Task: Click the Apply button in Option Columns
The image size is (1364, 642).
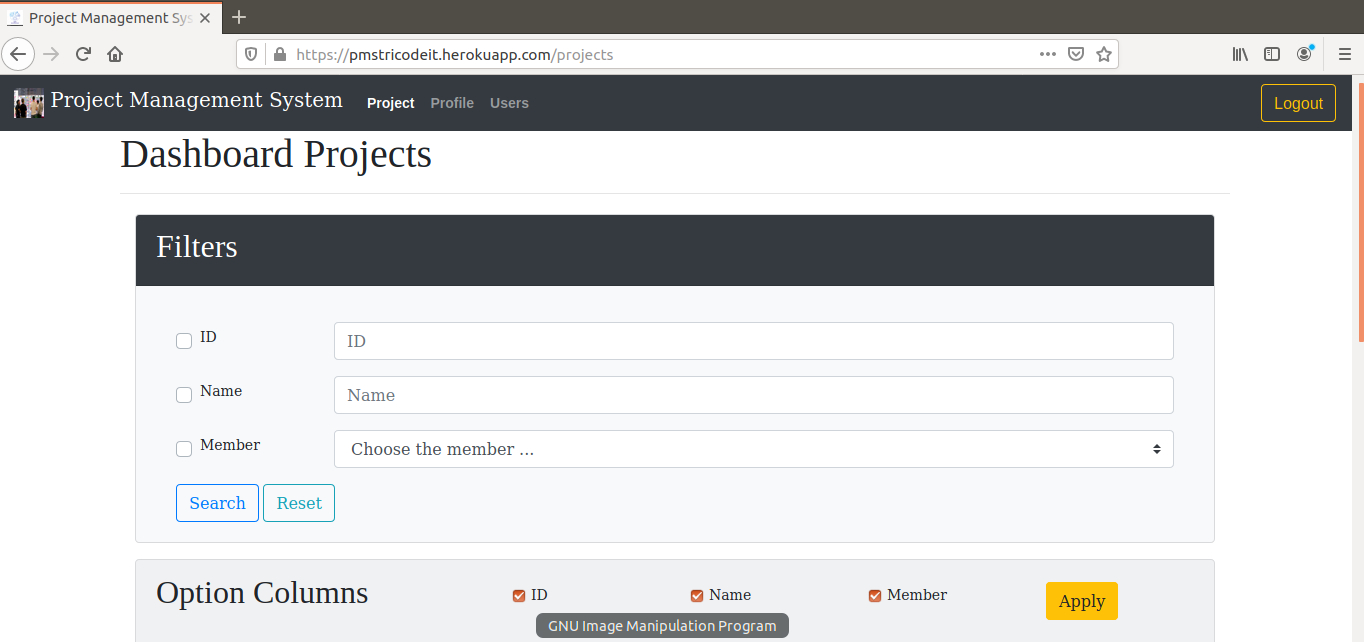Action: point(1081,600)
